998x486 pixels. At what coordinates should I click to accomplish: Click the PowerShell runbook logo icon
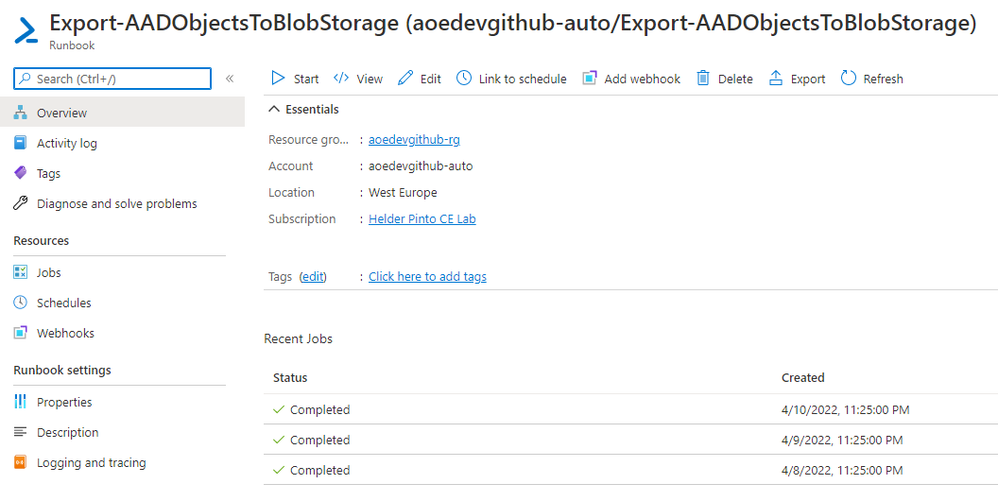(27, 30)
